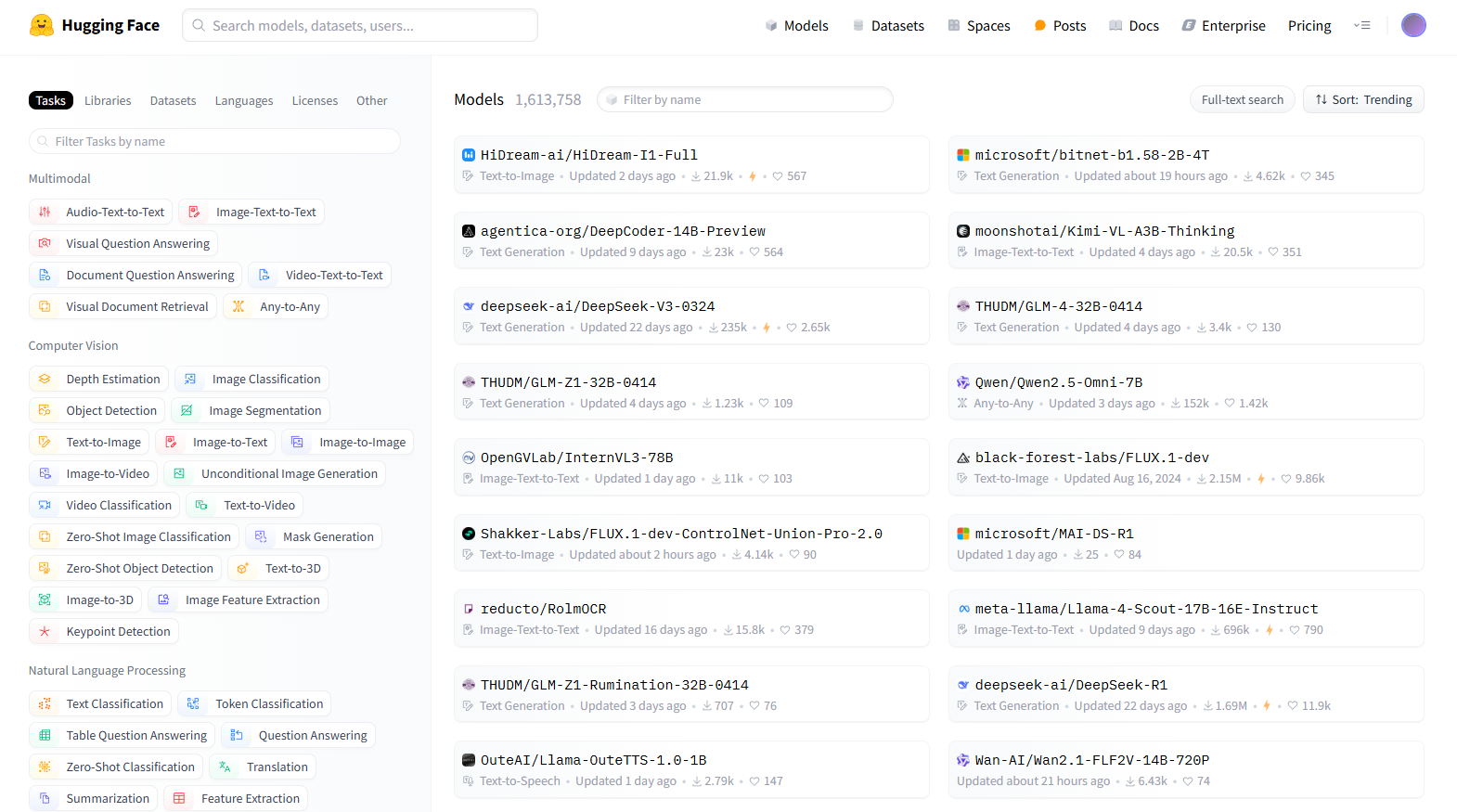Click the Image Segmentation task icon

pos(187,410)
